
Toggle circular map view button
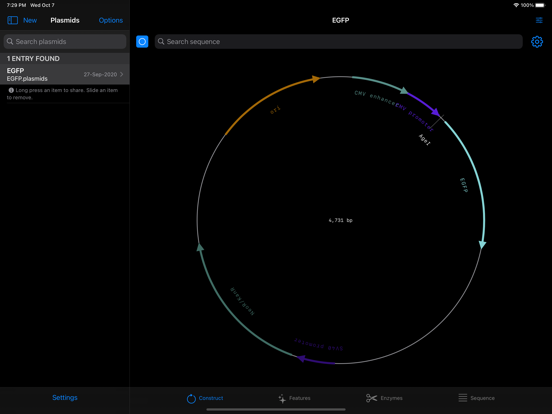click(x=142, y=42)
